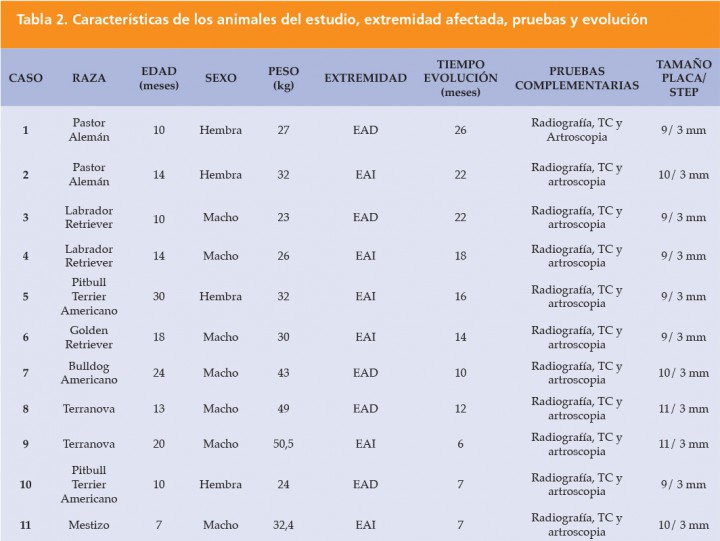Select the PESO (kg) column header

(283, 78)
